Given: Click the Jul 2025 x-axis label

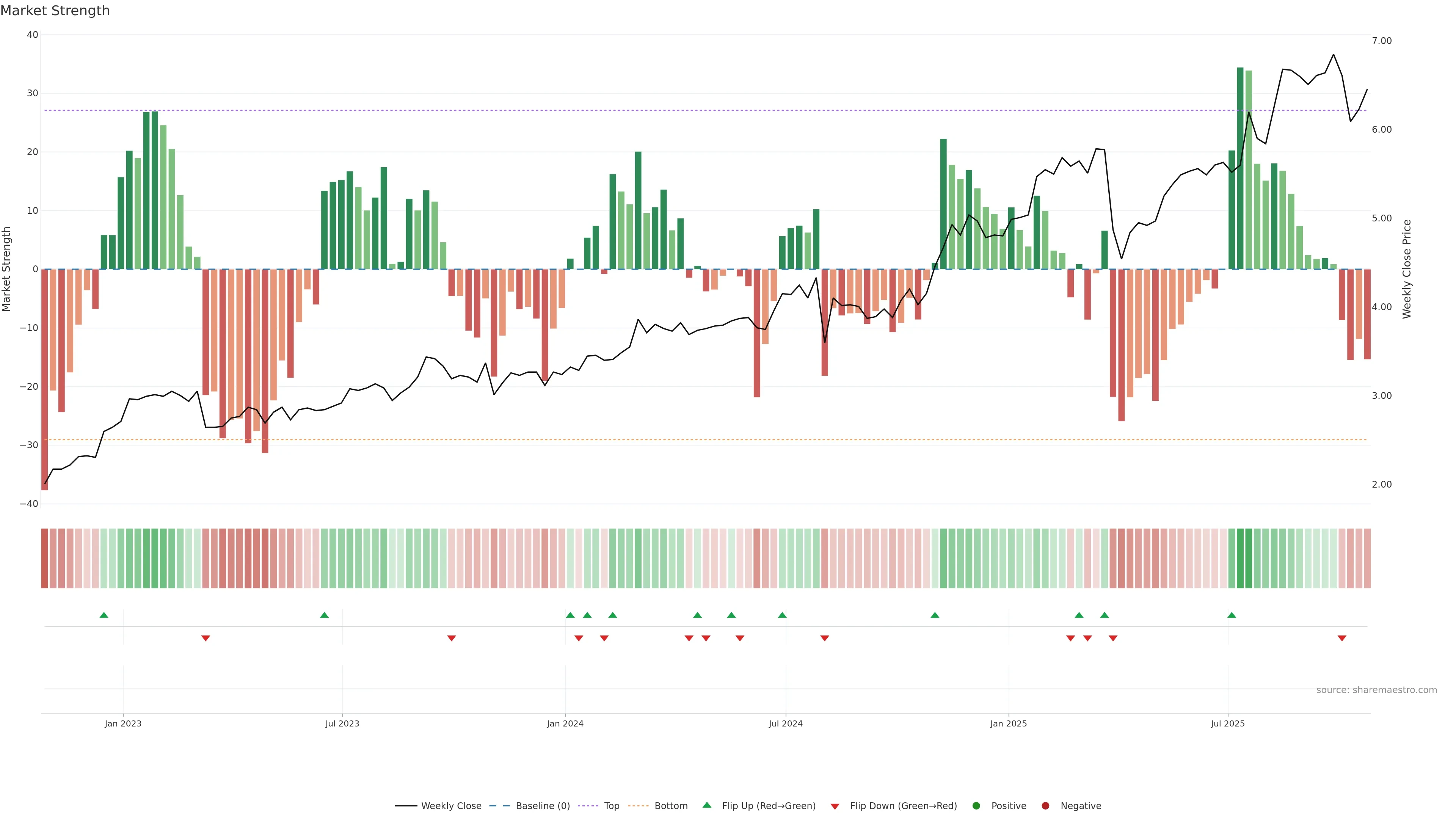Looking at the screenshot, I should [1228, 723].
